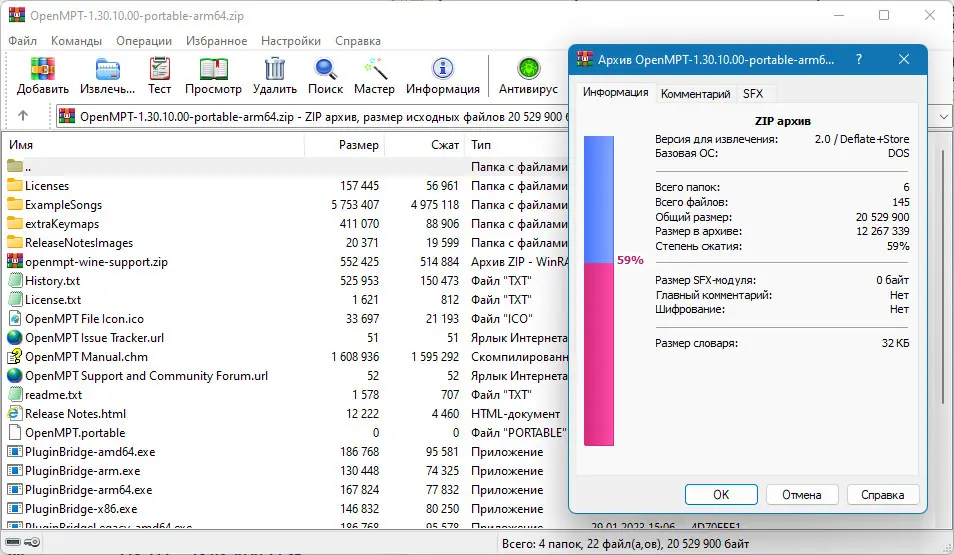The width and height of the screenshot is (954, 555).
Task: Open the Избранное menu
Action: click(217, 41)
